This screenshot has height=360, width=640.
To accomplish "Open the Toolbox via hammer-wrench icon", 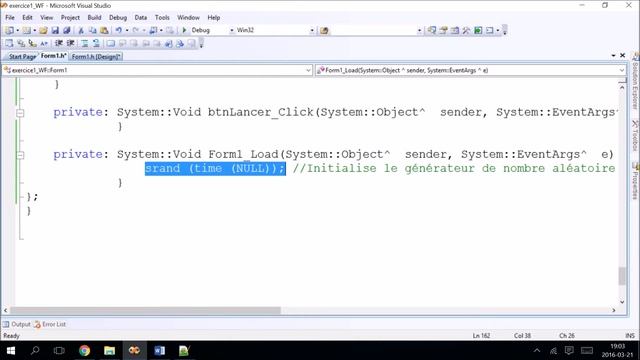I will tap(466, 30).
